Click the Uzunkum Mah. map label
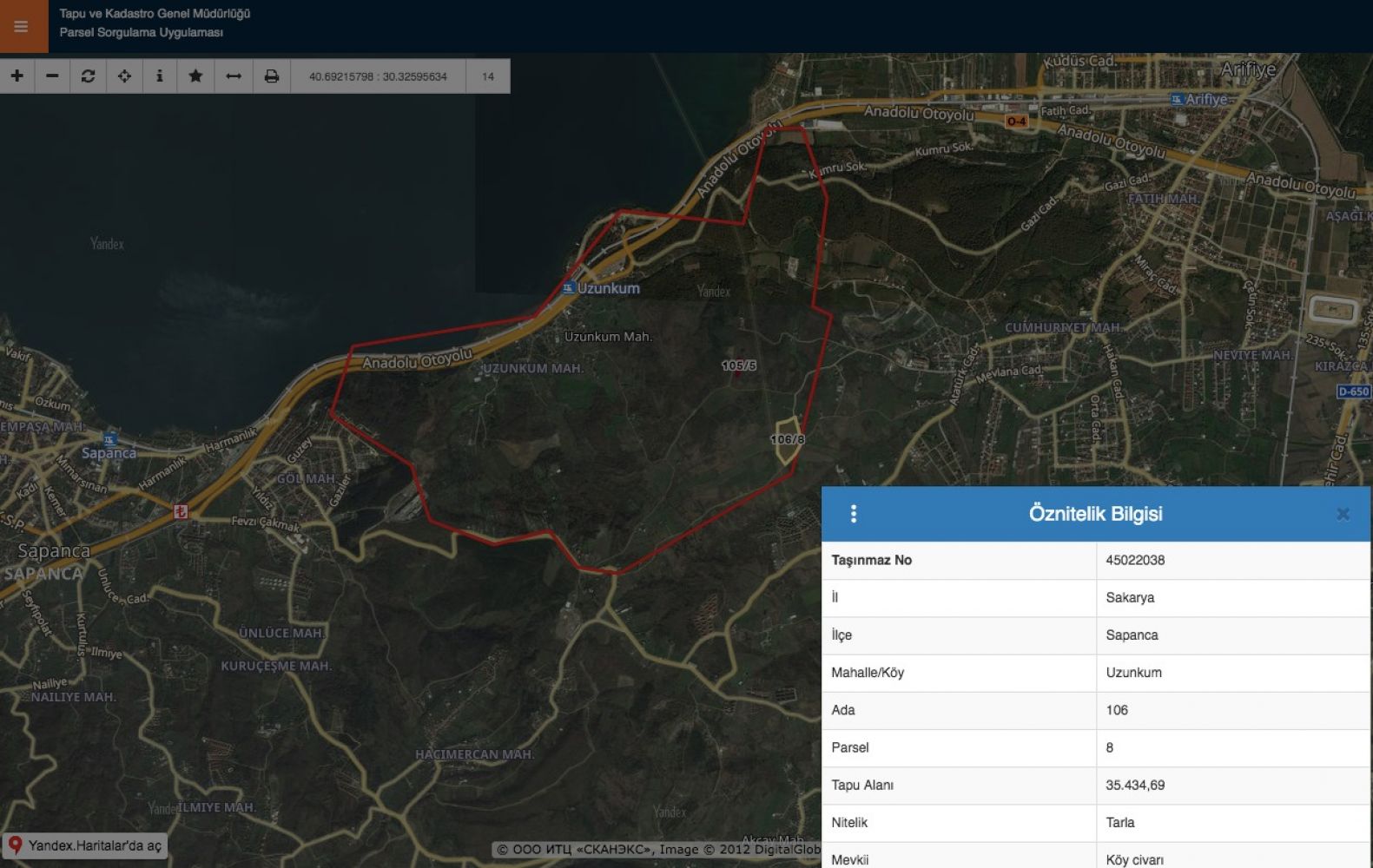The image size is (1373, 868). tap(608, 337)
